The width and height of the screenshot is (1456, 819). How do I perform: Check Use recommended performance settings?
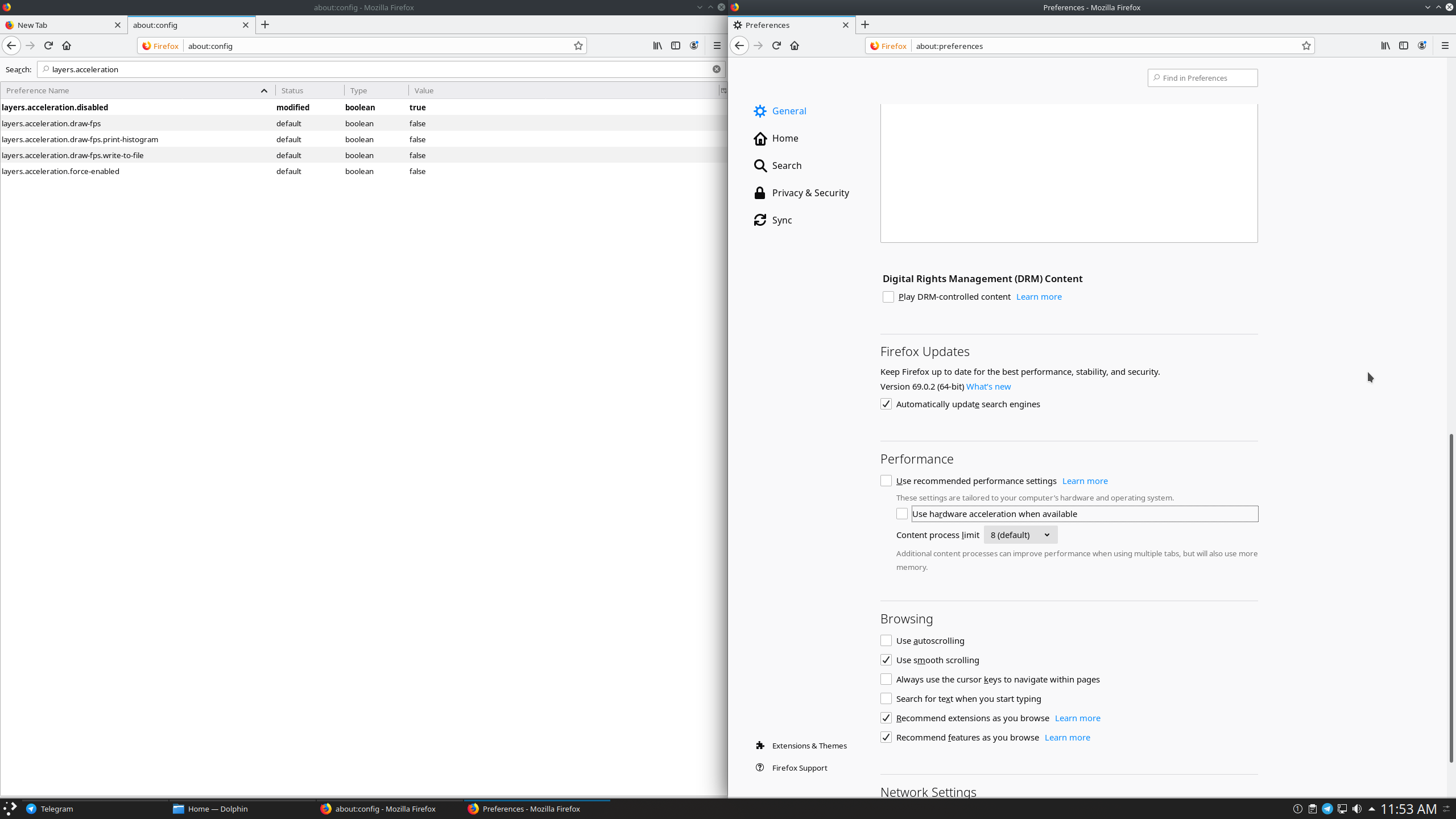[x=886, y=481]
